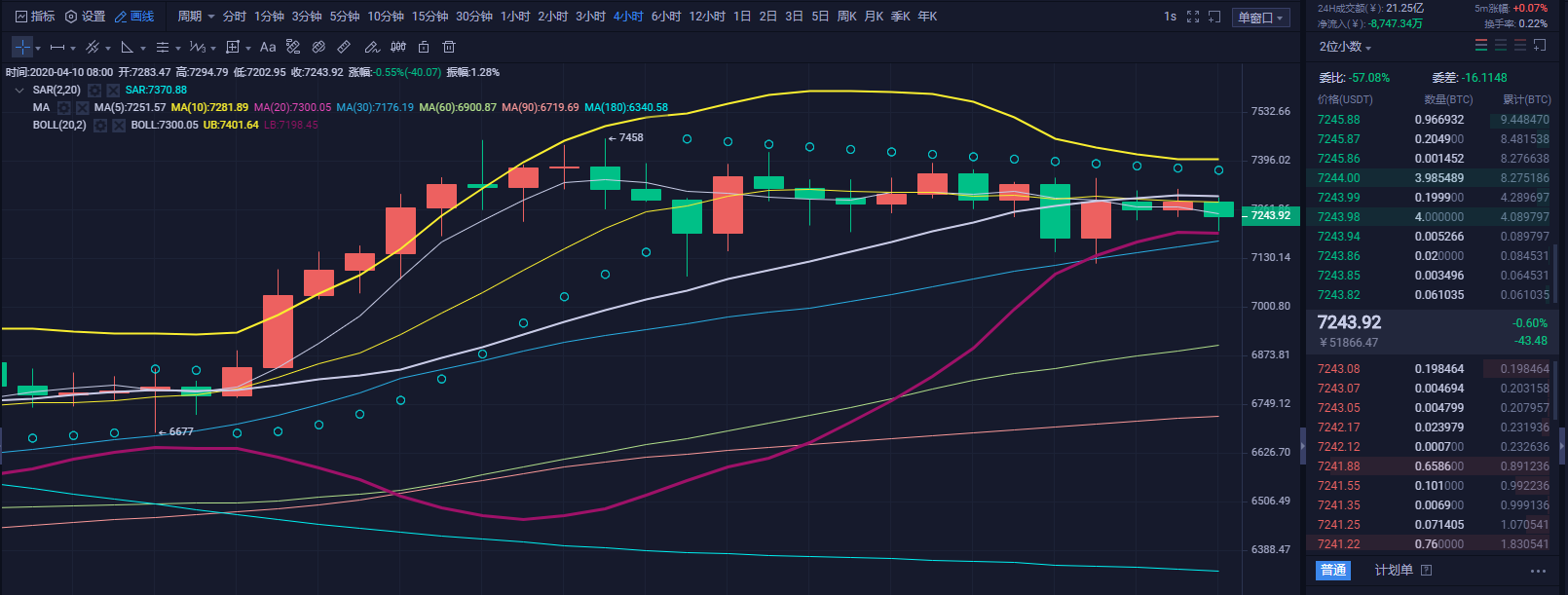
Task: Select the ruler measure tool
Action: pyautogui.click(x=344, y=47)
